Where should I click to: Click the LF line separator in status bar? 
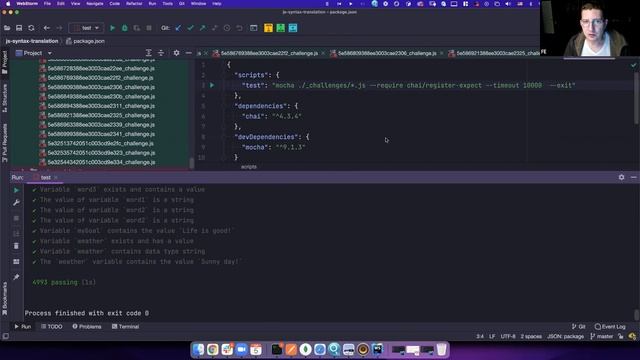coord(492,336)
